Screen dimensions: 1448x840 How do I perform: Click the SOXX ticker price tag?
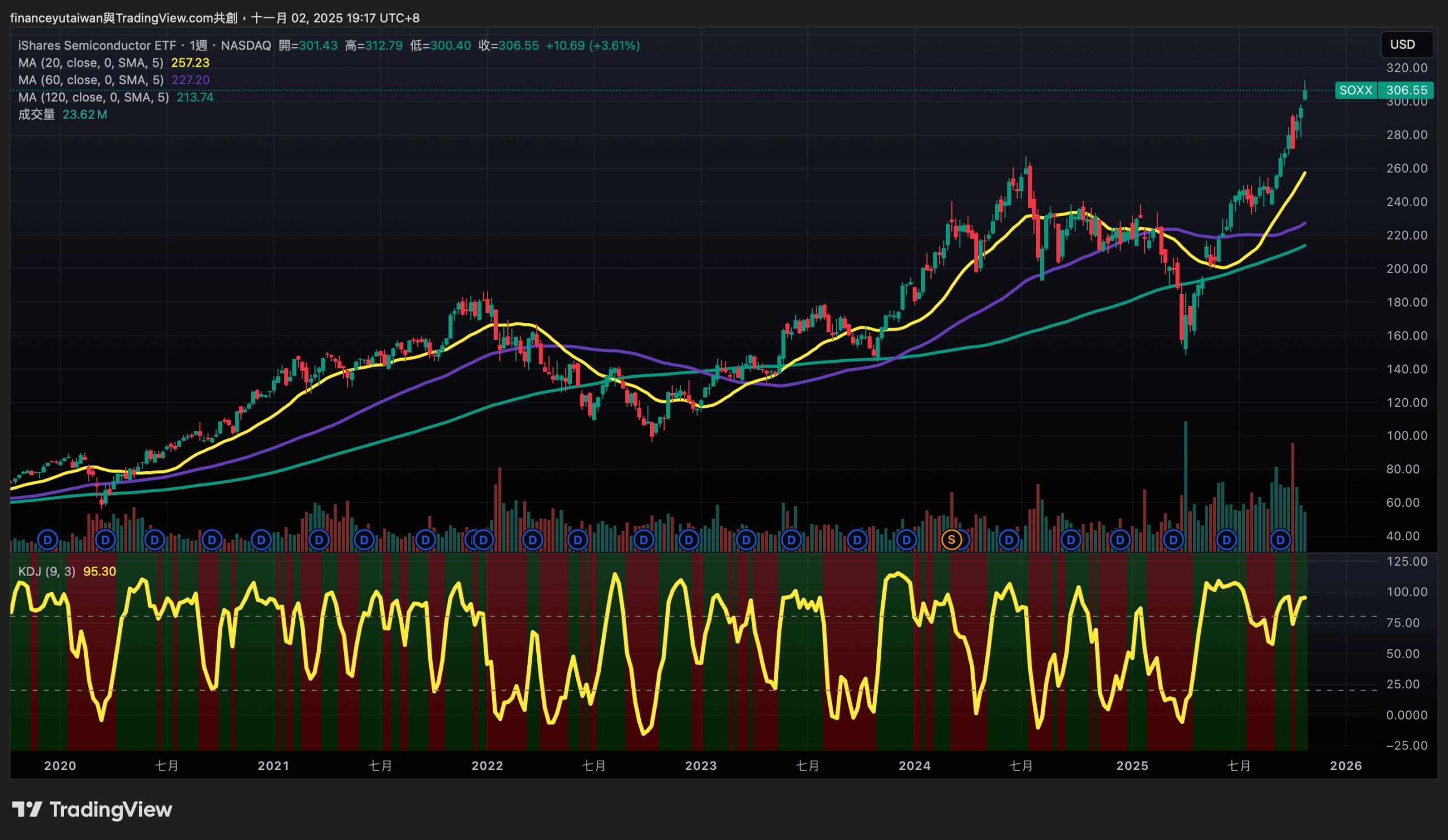[1355, 90]
